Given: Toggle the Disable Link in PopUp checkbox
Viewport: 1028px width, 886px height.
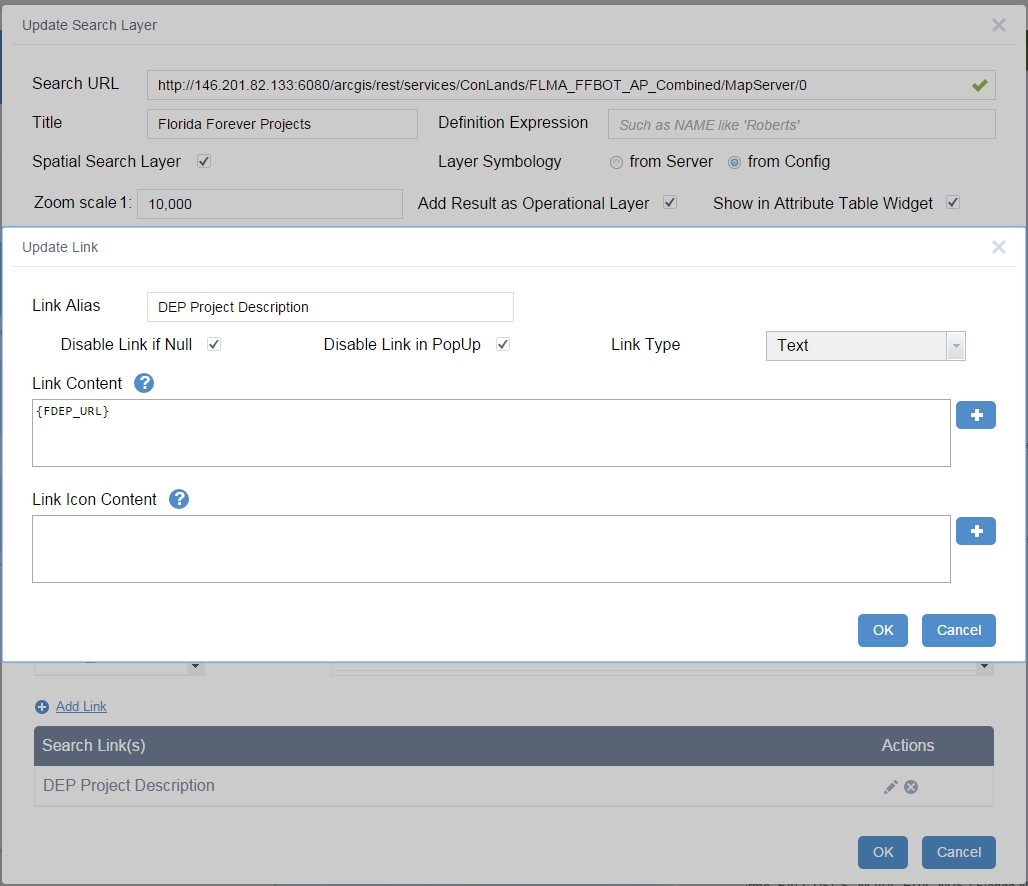Looking at the screenshot, I should click(503, 344).
